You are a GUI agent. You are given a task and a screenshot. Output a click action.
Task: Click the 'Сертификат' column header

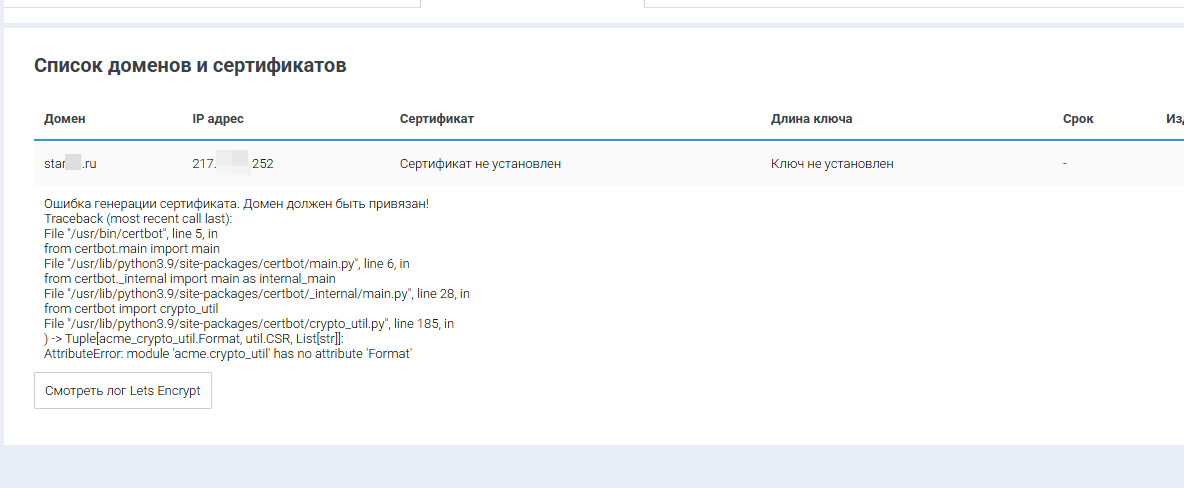point(436,119)
